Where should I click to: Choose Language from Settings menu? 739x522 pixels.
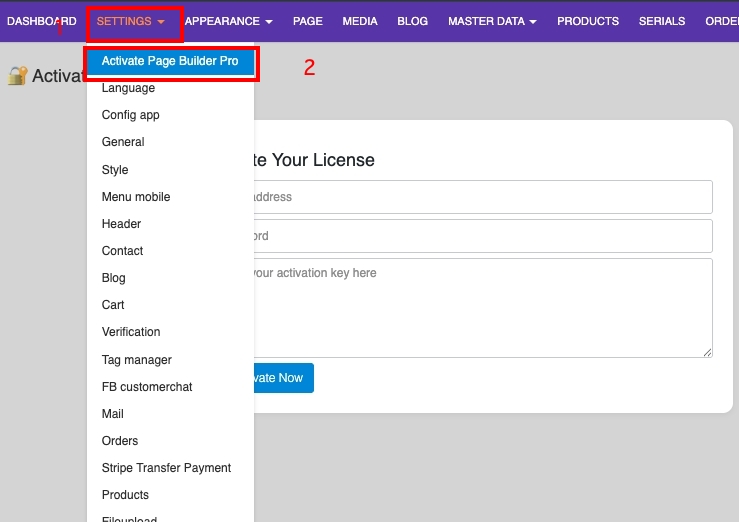coord(128,88)
